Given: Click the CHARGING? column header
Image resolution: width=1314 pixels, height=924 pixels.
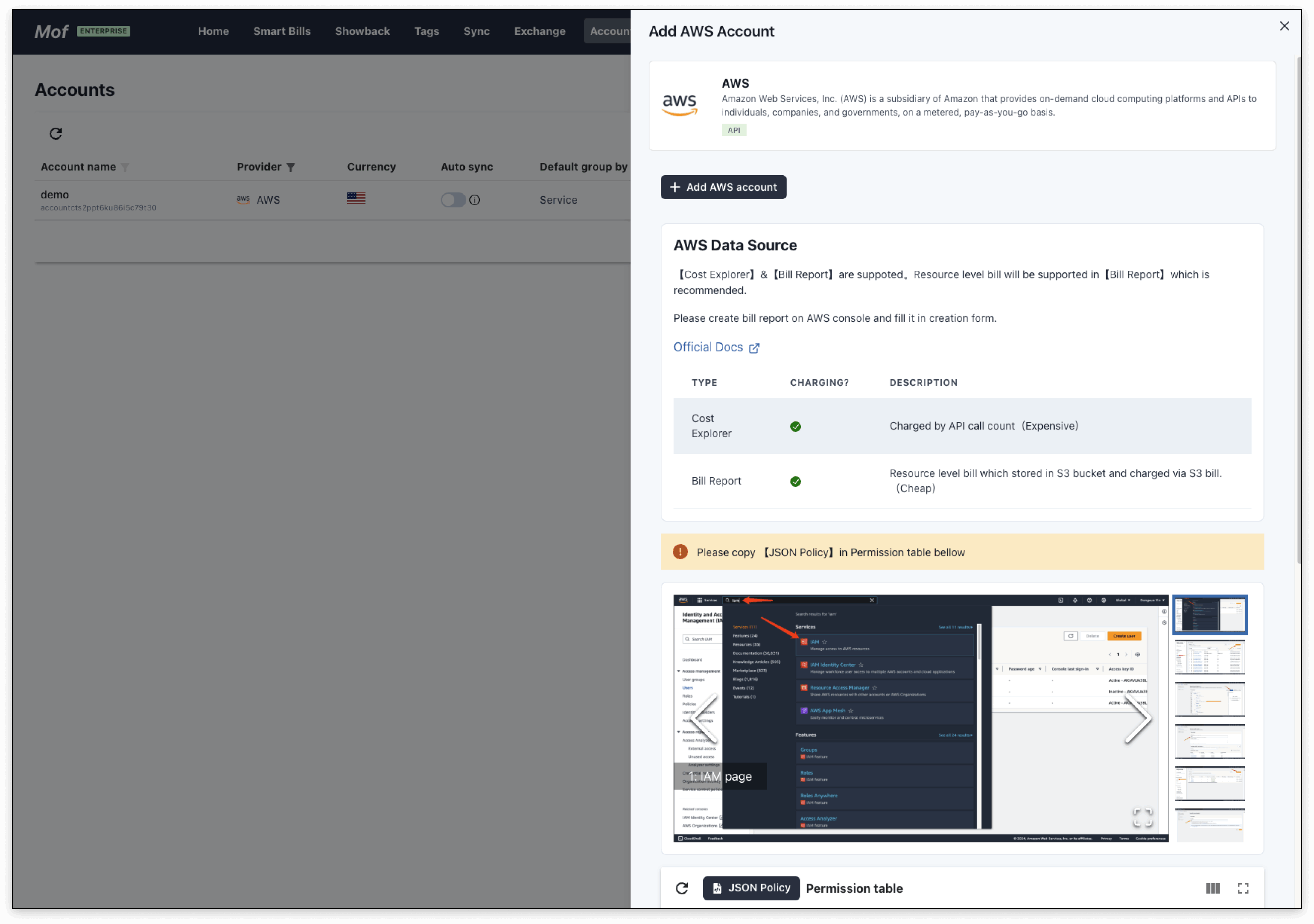Looking at the screenshot, I should tap(819, 383).
